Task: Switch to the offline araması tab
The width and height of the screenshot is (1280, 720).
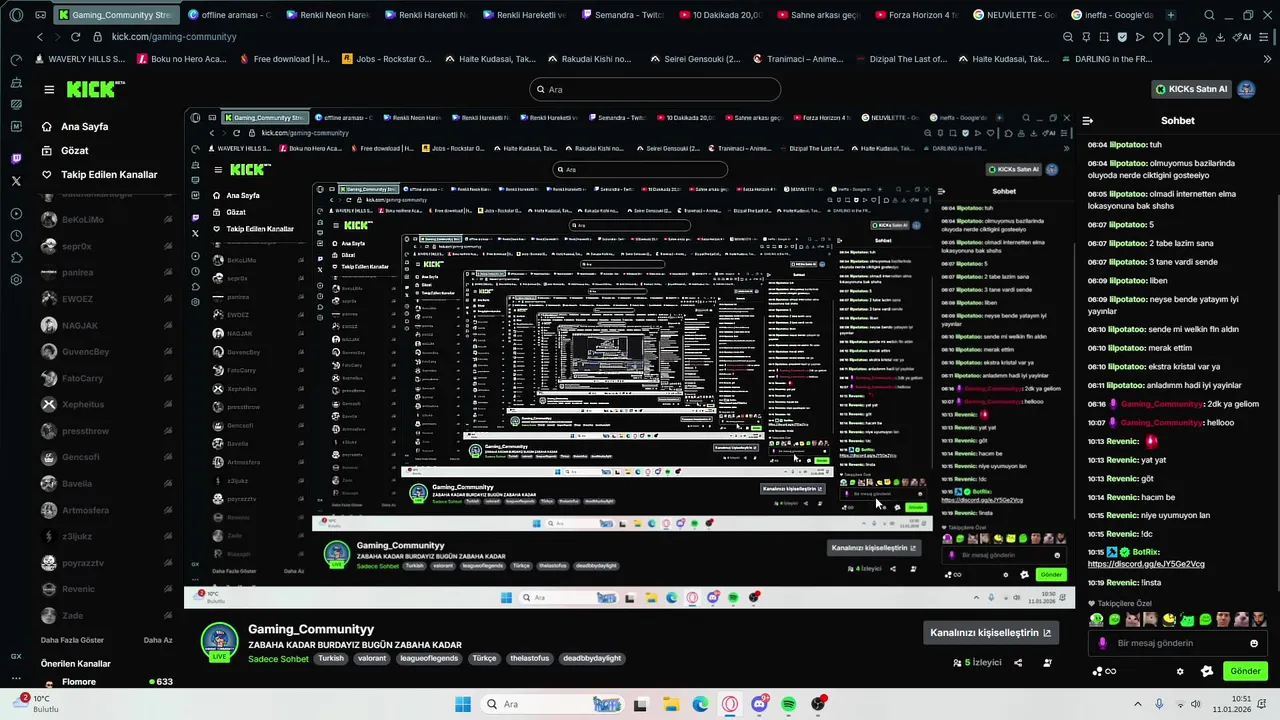Action: coord(228,15)
